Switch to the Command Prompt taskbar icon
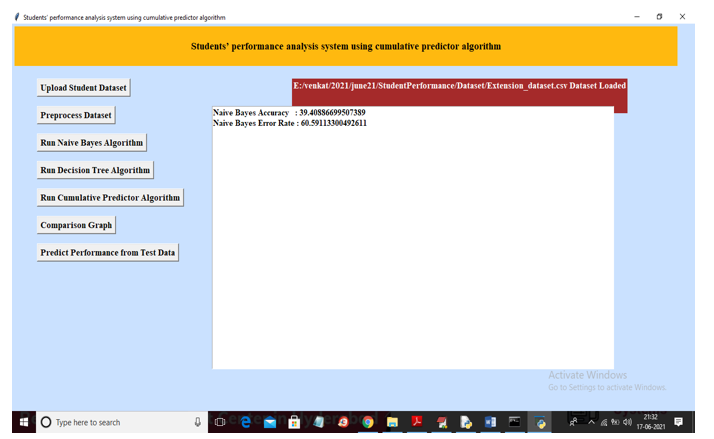This screenshot has width=714, height=439. (x=515, y=423)
